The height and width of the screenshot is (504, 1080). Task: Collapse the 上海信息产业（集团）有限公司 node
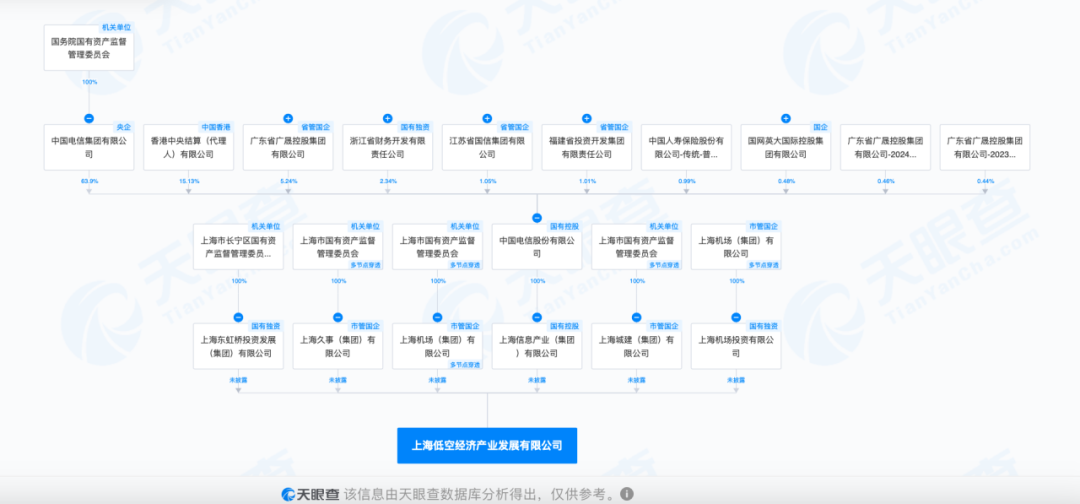[537, 317]
